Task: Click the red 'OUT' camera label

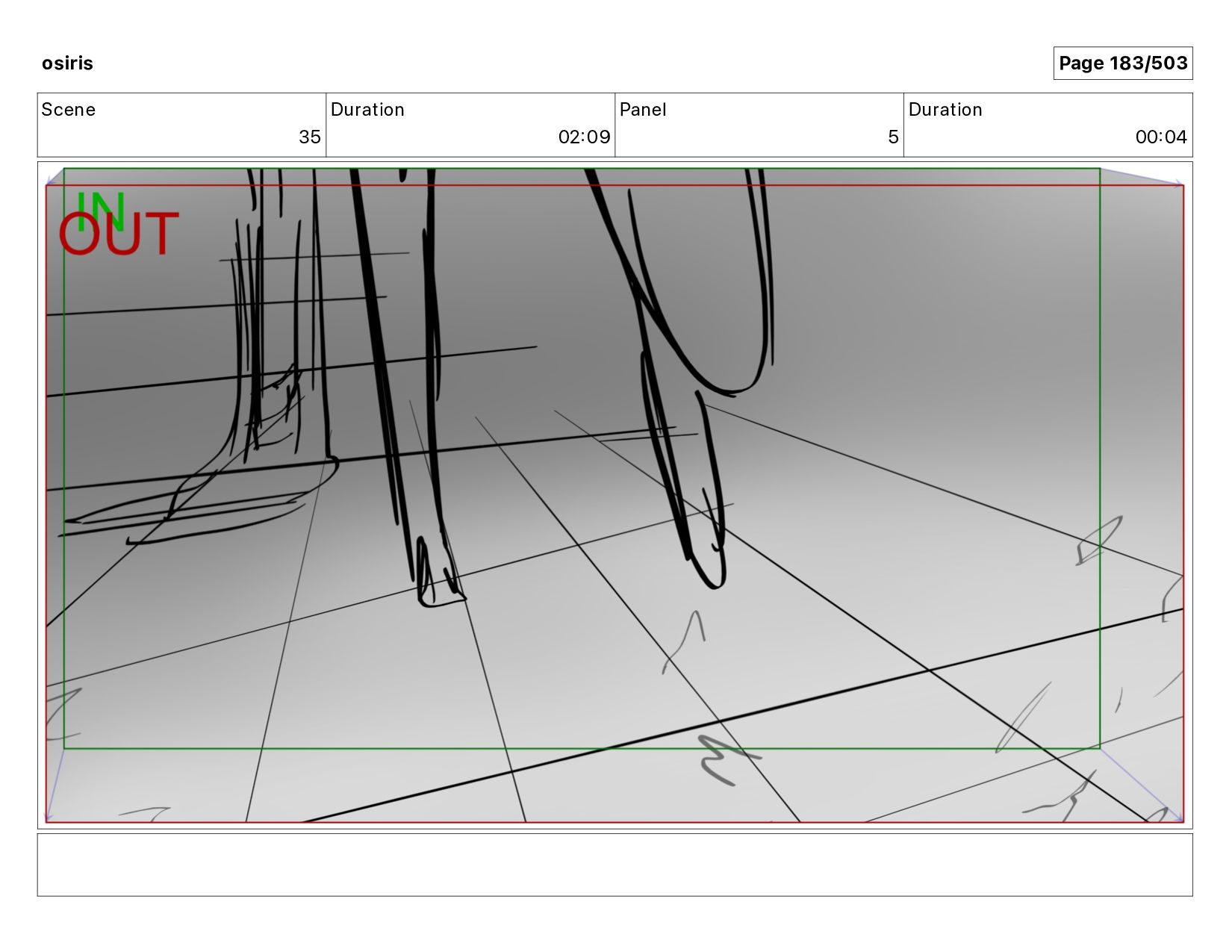Action: 119,234
